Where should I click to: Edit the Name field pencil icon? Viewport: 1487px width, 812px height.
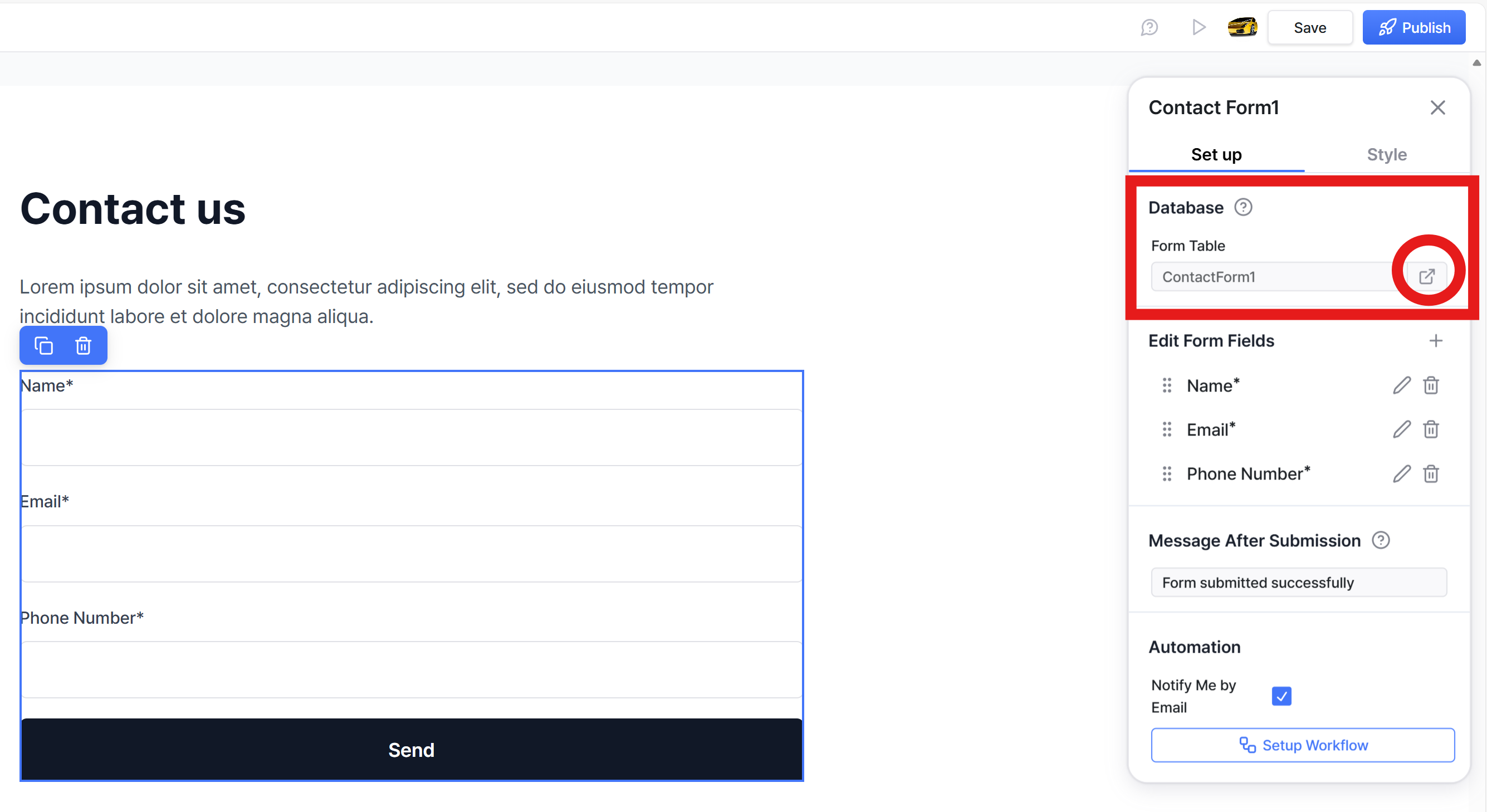pyautogui.click(x=1402, y=385)
